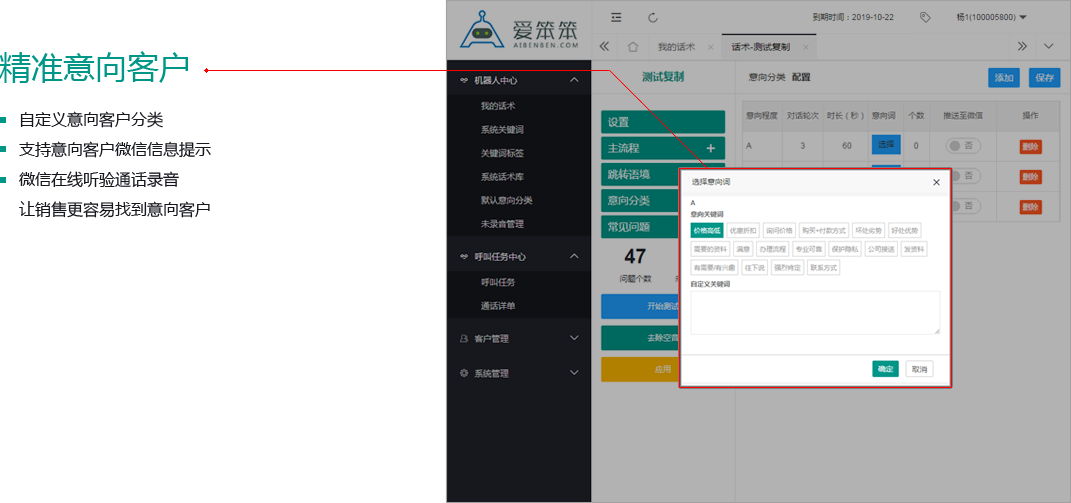Click the double right arrow tab scroller

(x=1023, y=46)
